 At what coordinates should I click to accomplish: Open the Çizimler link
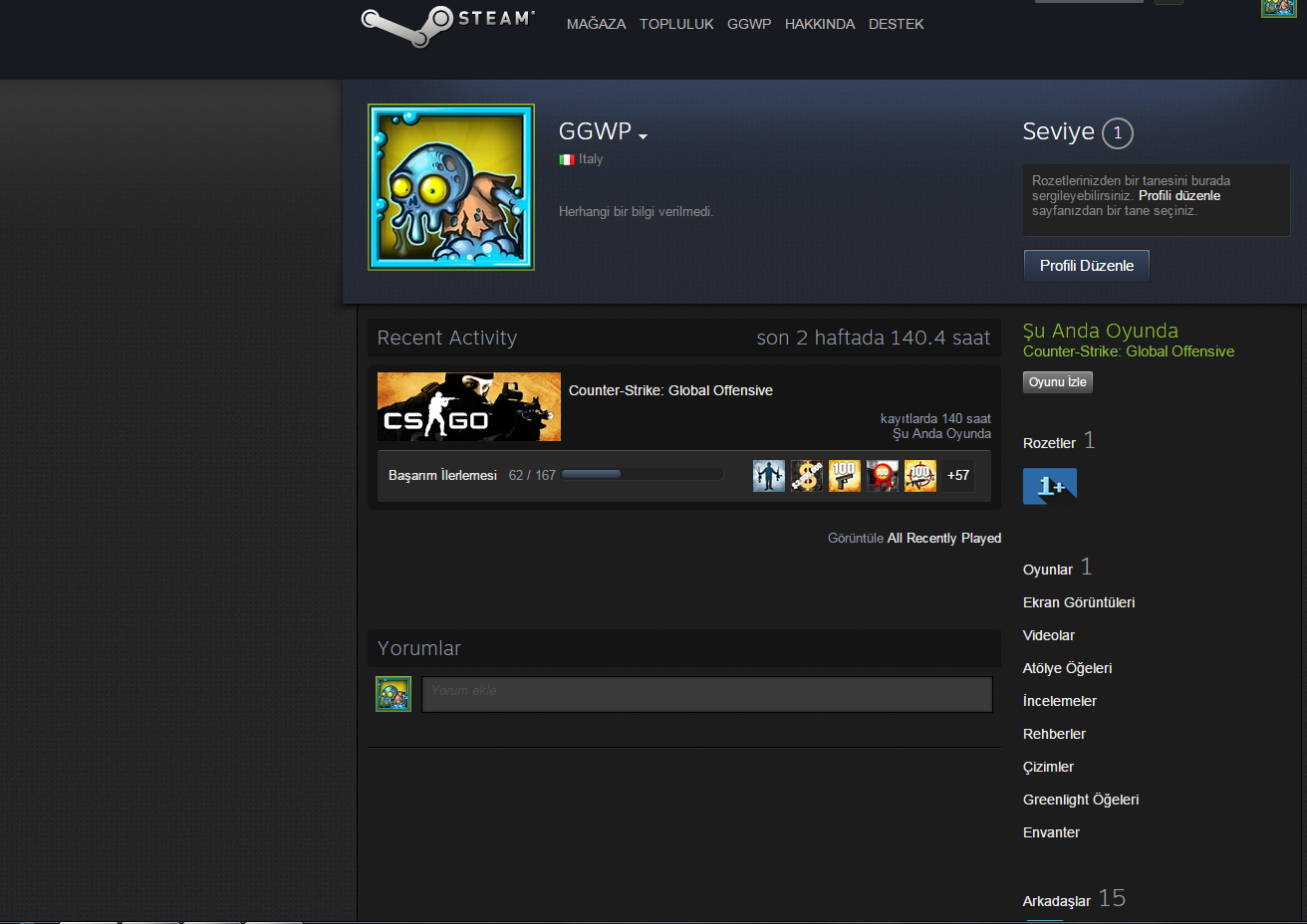point(1048,767)
